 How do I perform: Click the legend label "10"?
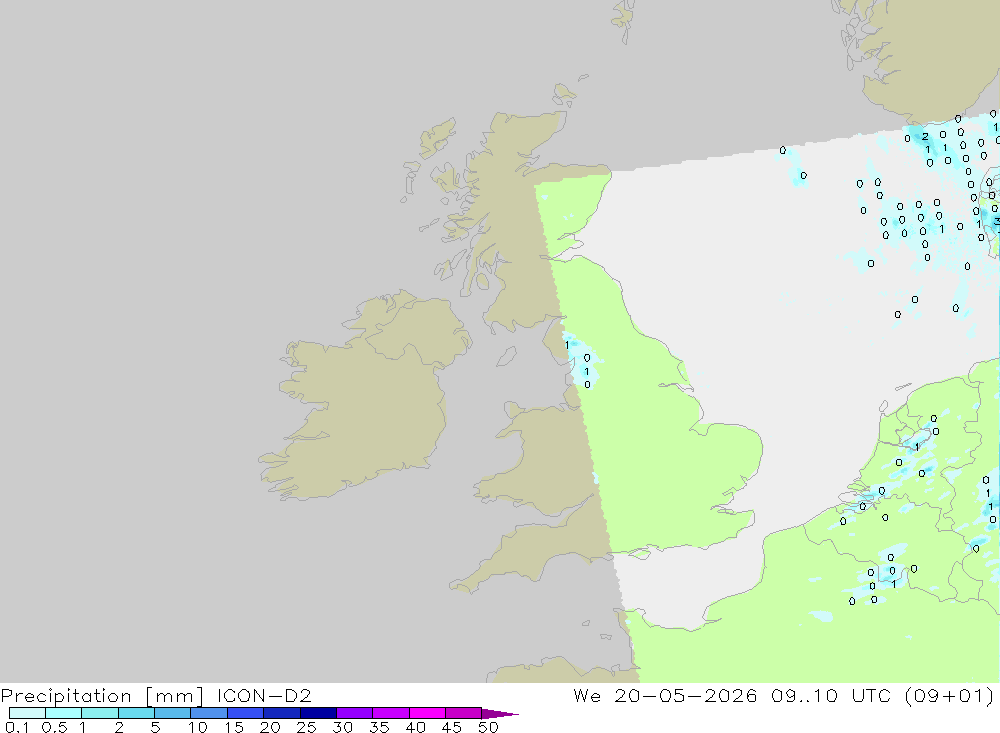[x=198, y=727]
